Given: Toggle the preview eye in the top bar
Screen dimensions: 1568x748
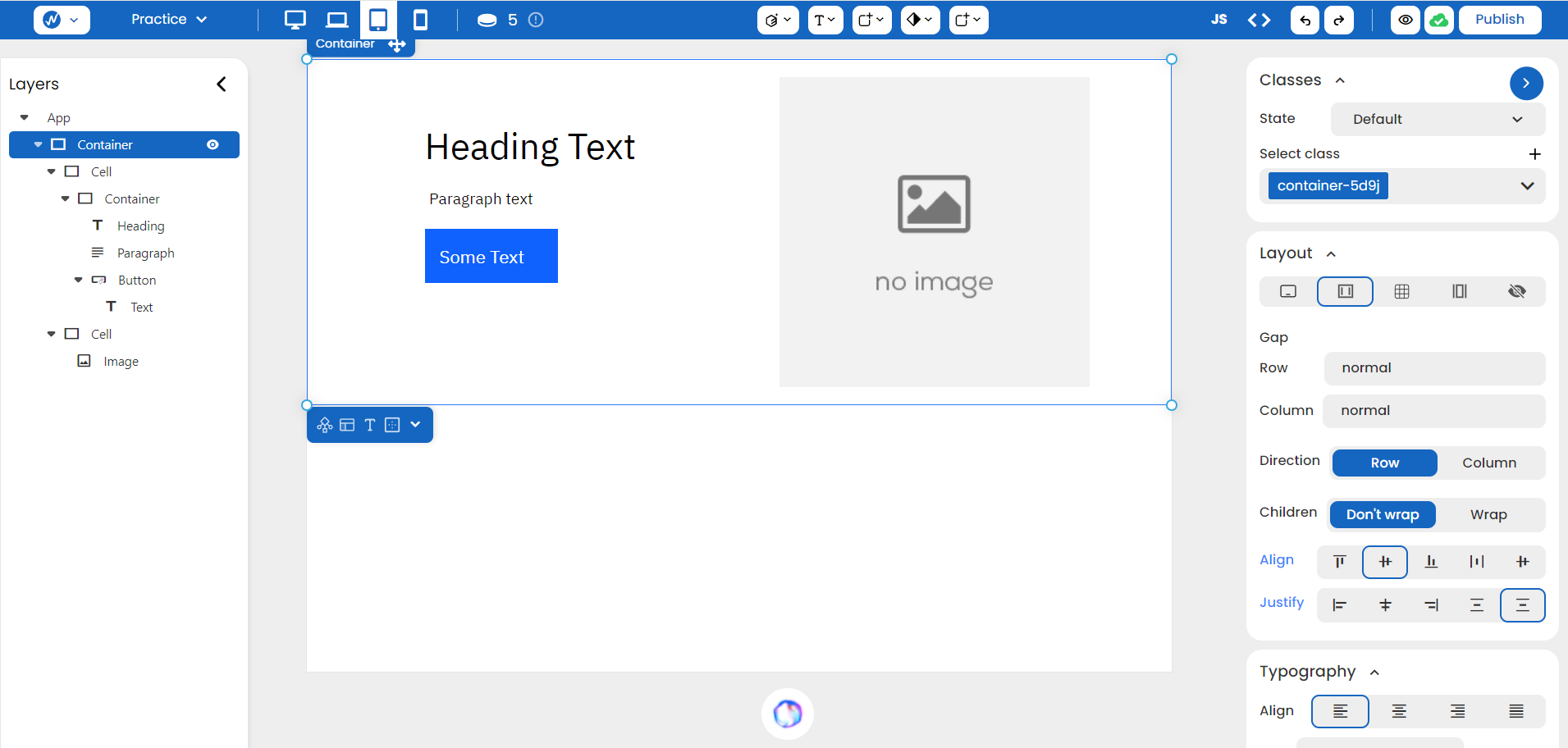Looking at the screenshot, I should [1406, 20].
